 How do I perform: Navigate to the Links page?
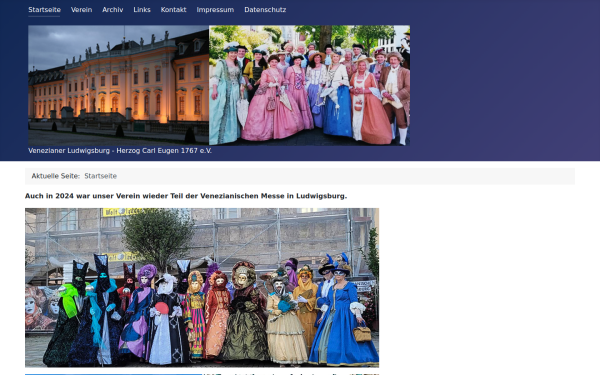(x=142, y=10)
